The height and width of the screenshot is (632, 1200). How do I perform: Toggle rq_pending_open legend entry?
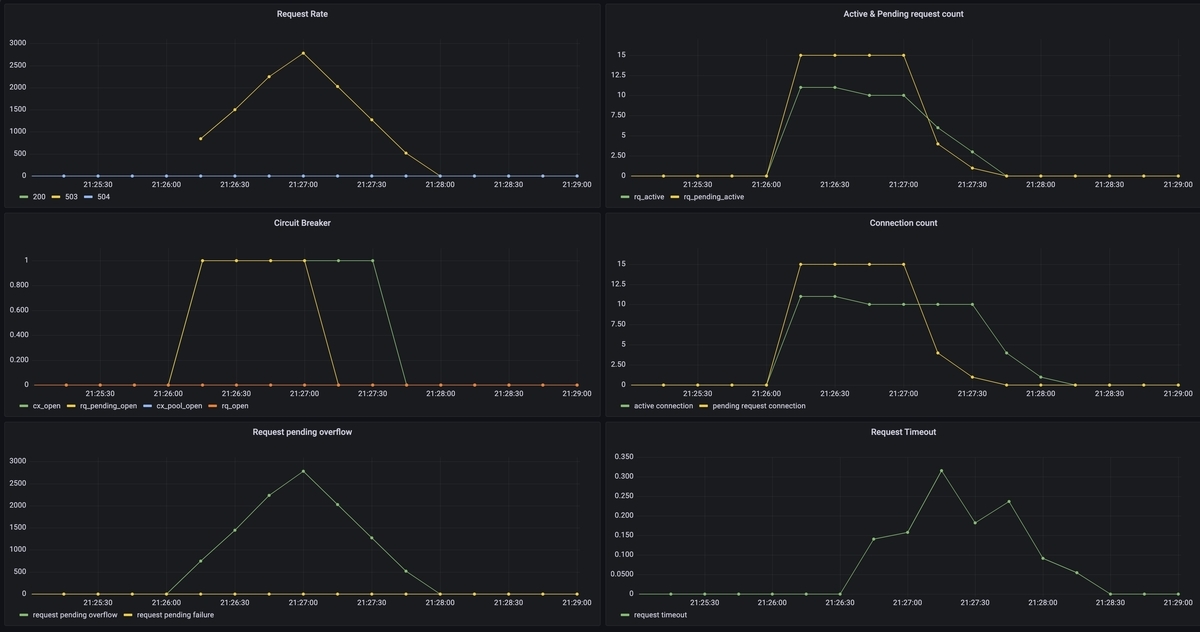[x=106, y=406]
